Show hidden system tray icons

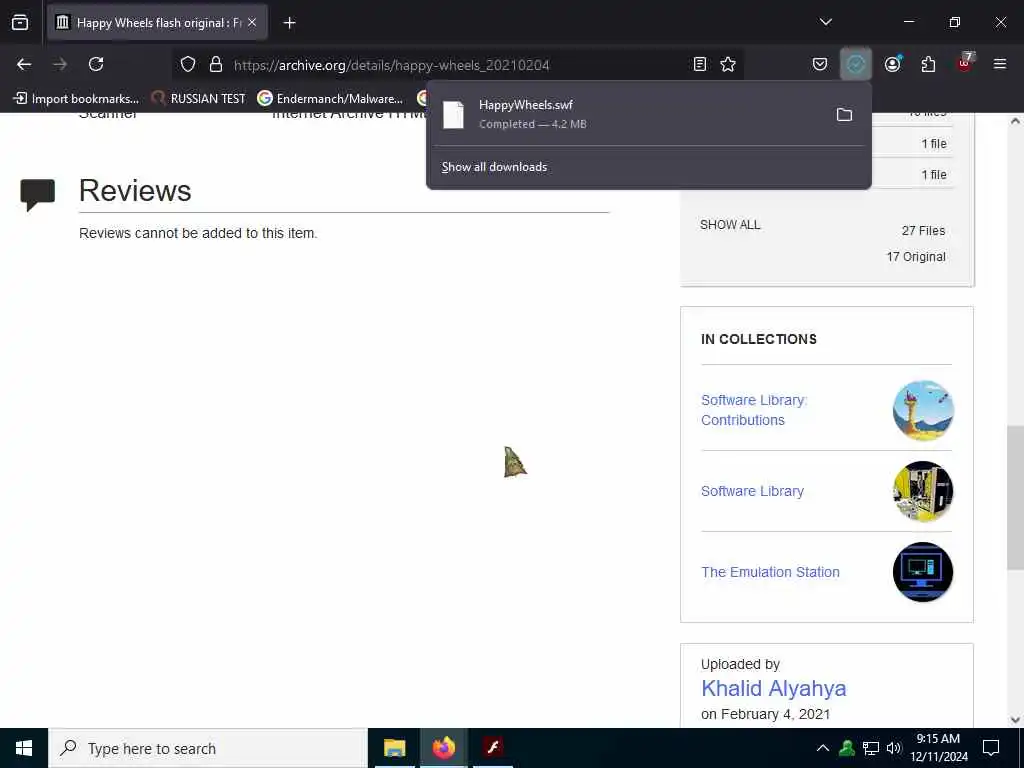point(823,748)
